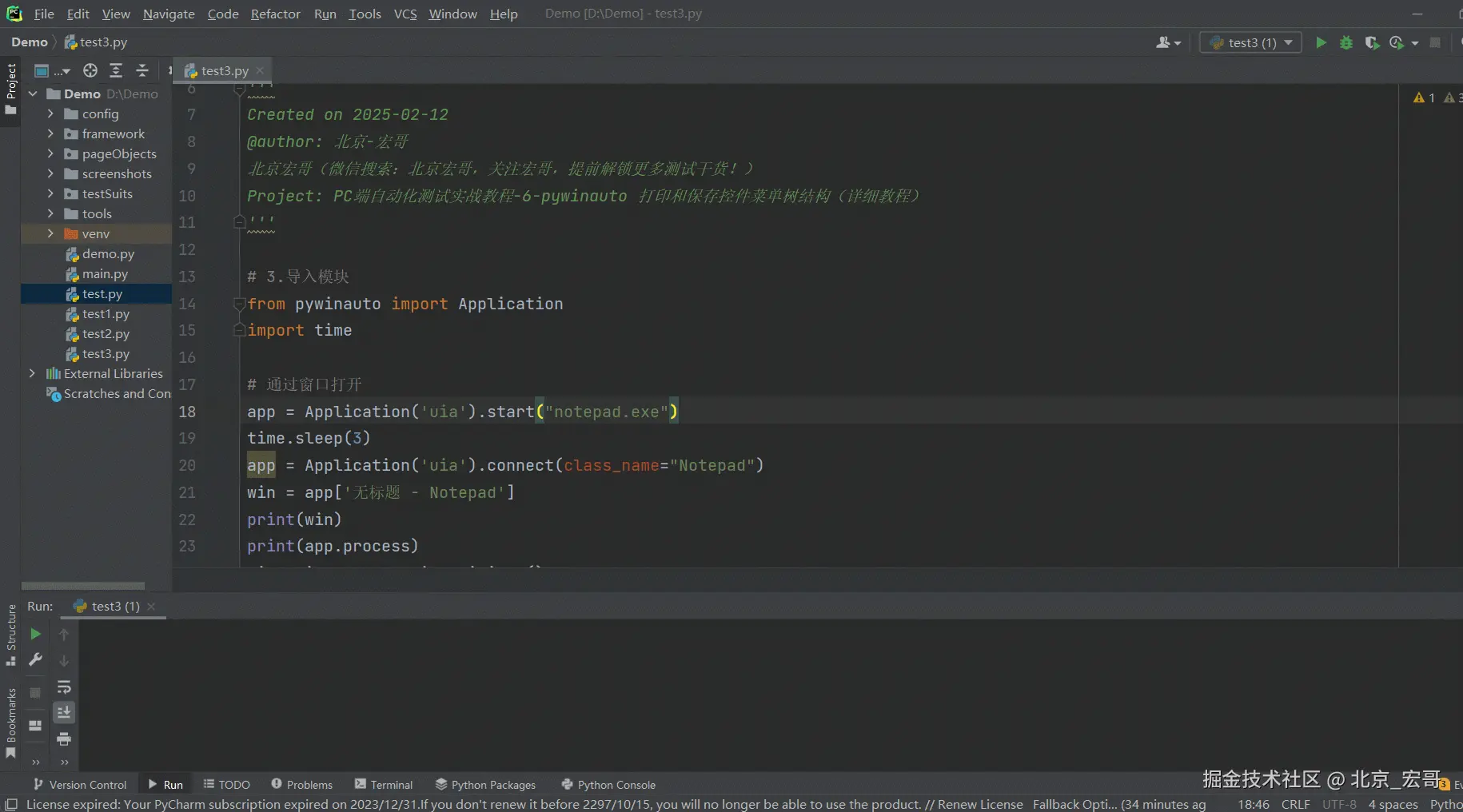Expand the venv folder

pos(50,233)
